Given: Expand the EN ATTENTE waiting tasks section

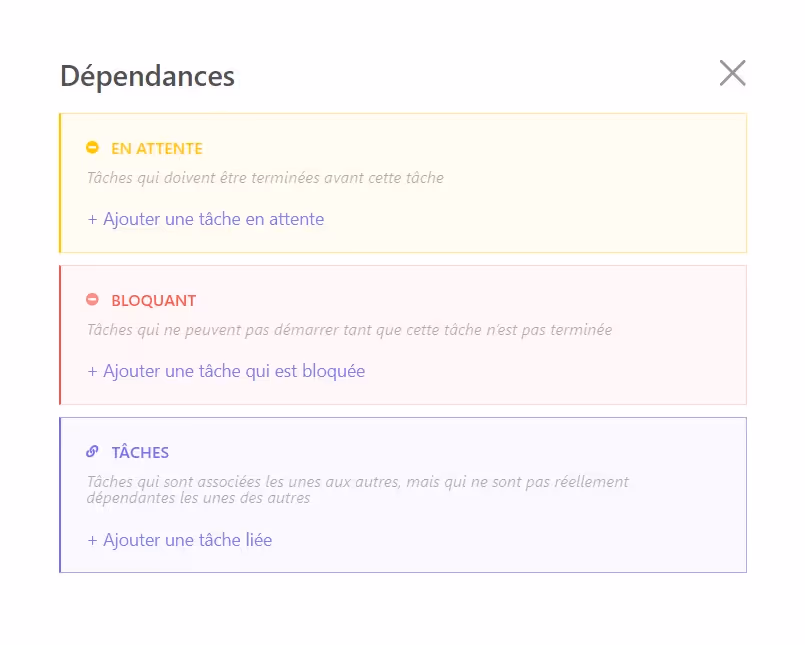Looking at the screenshot, I should 156,148.
